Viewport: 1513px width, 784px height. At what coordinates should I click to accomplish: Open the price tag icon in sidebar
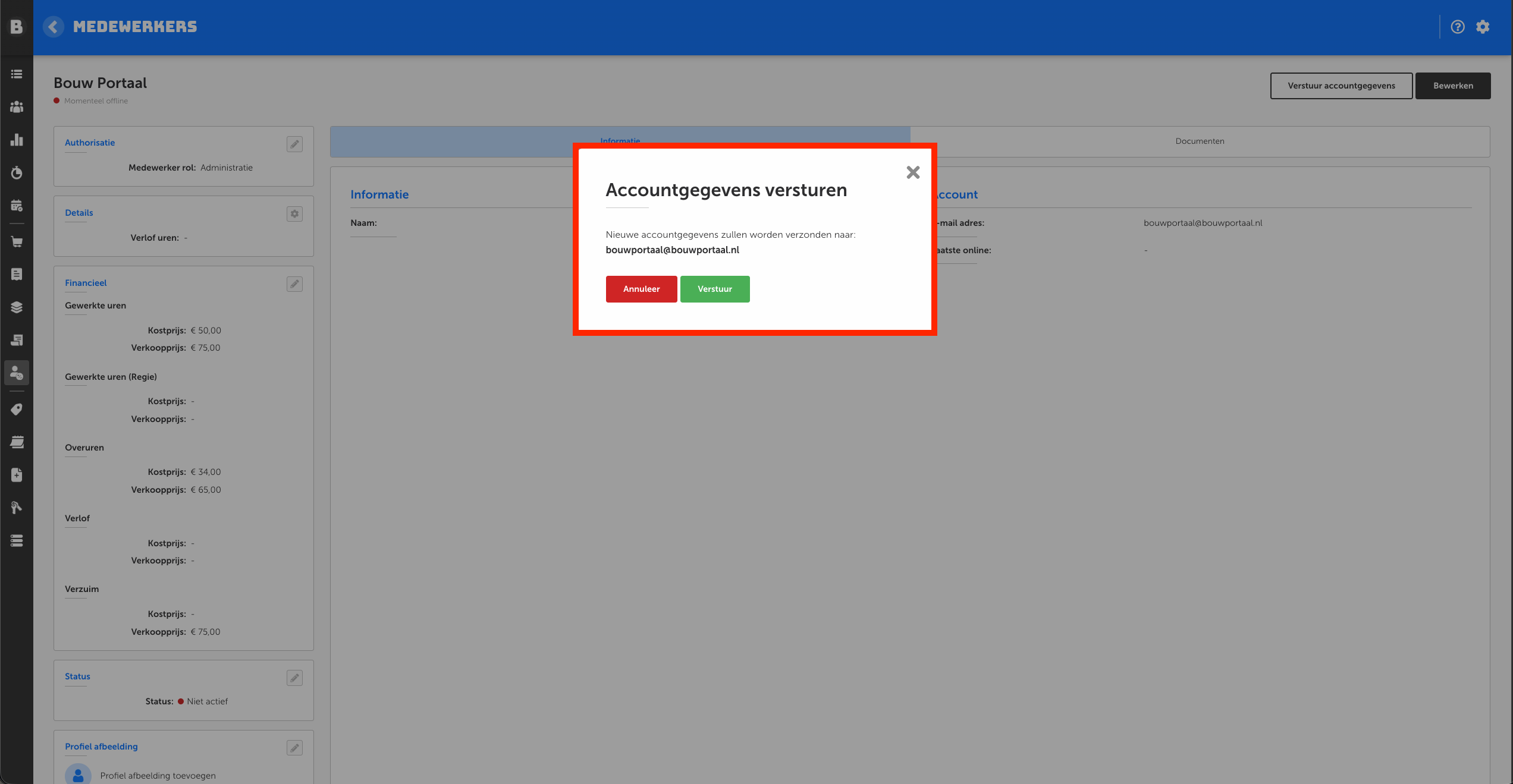pyautogui.click(x=17, y=410)
